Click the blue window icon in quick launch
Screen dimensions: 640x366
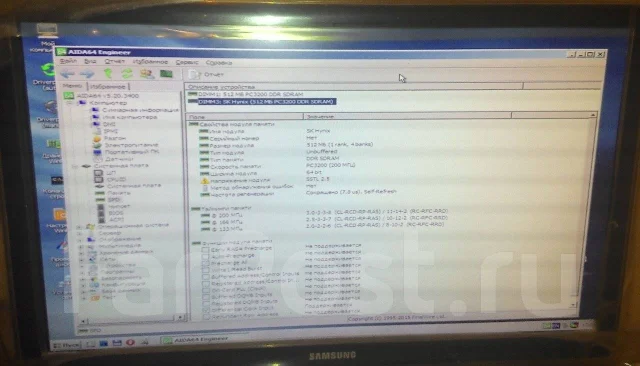click(104, 344)
